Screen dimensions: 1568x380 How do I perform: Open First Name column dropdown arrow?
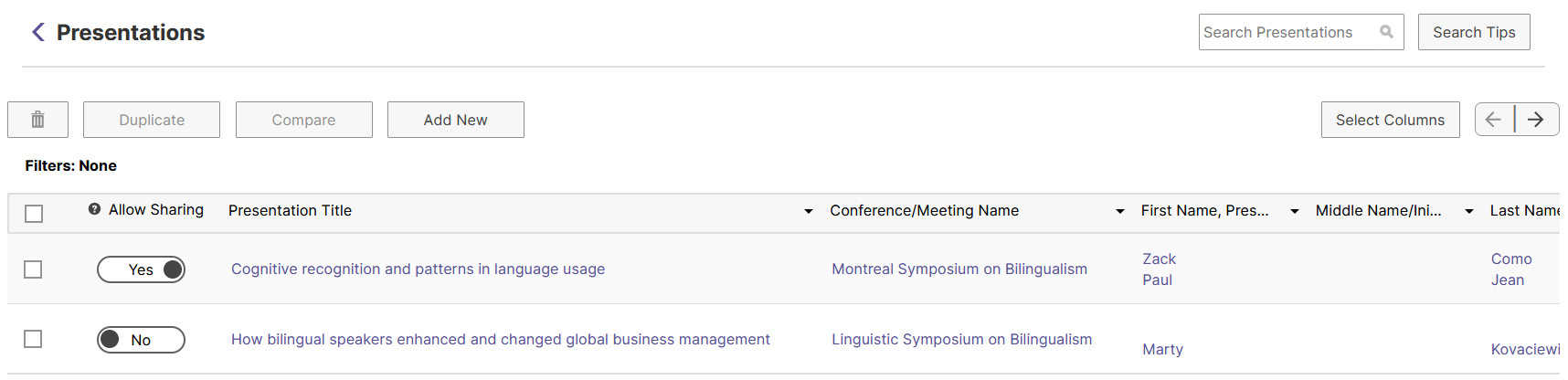point(1295,211)
